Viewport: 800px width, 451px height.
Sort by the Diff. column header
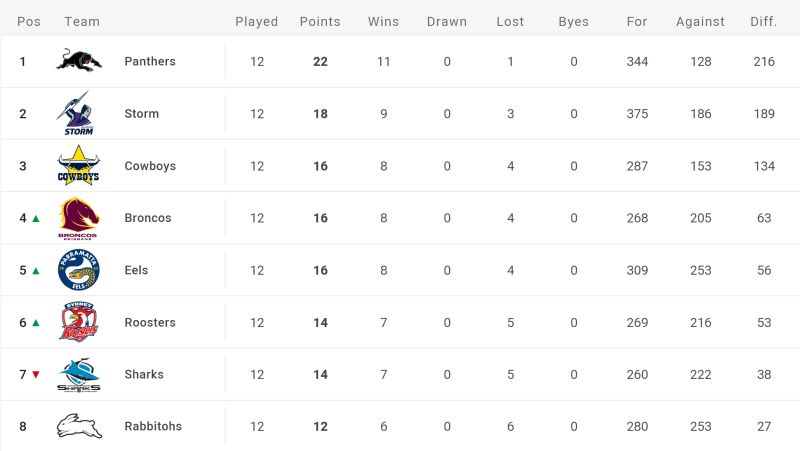point(764,21)
